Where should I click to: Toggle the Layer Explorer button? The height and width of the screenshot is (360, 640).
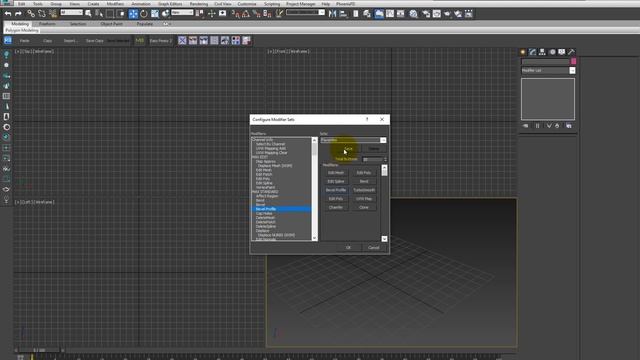pyautogui.click(x=367, y=14)
